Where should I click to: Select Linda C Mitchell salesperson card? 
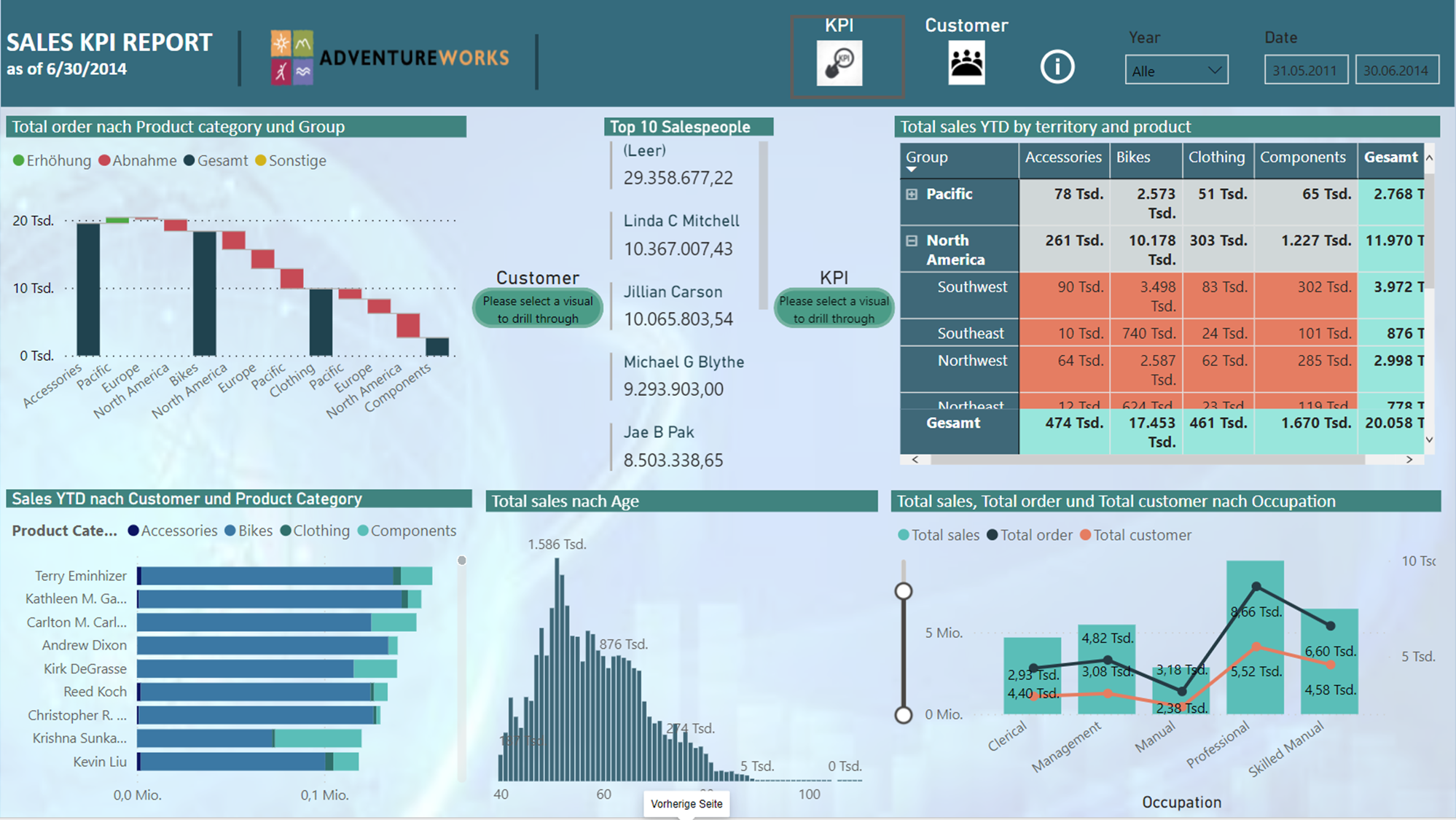(x=681, y=235)
